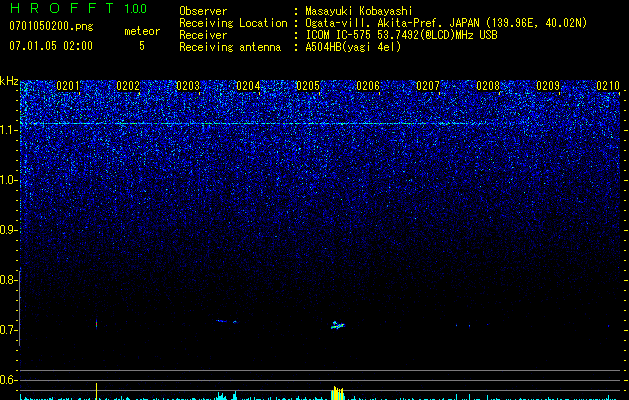Image resolution: width=629 pixels, height=400 pixels.
Task: Click observer name Masayuki Kobayashi
Action: (x=359, y=11)
